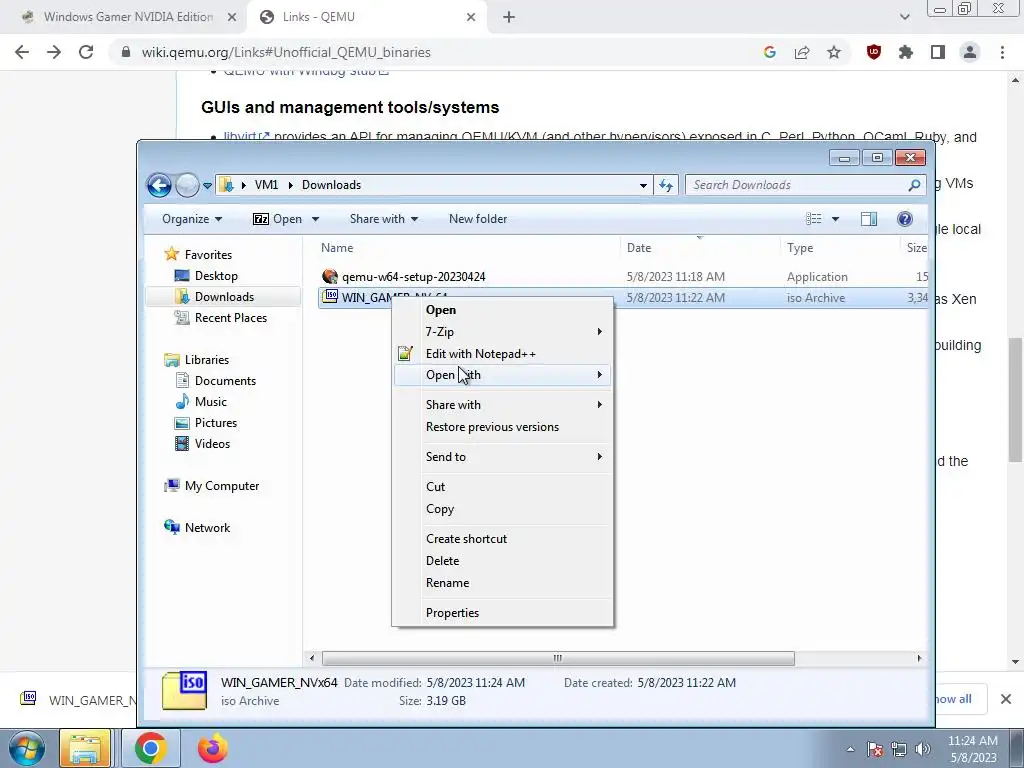Close the Links - QEMU tab
The width and height of the screenshot is (1024, 768).
coord(471,17)
